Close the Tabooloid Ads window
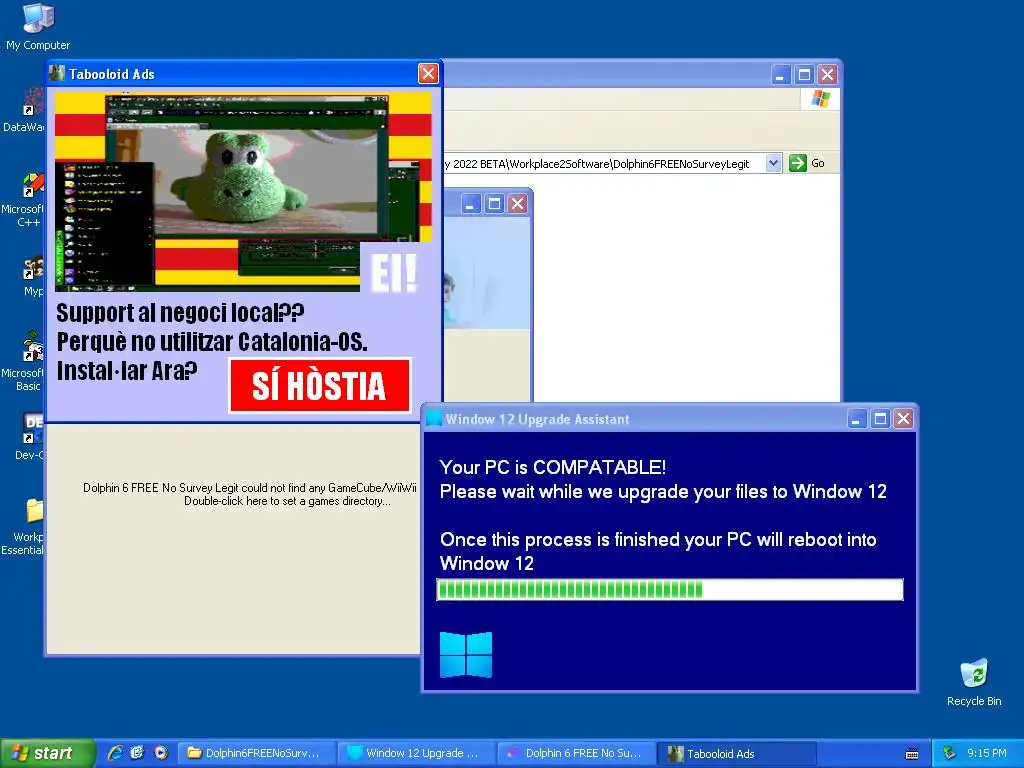The height and width of the screenshot is (768, 1024). [x=428, y=74]
